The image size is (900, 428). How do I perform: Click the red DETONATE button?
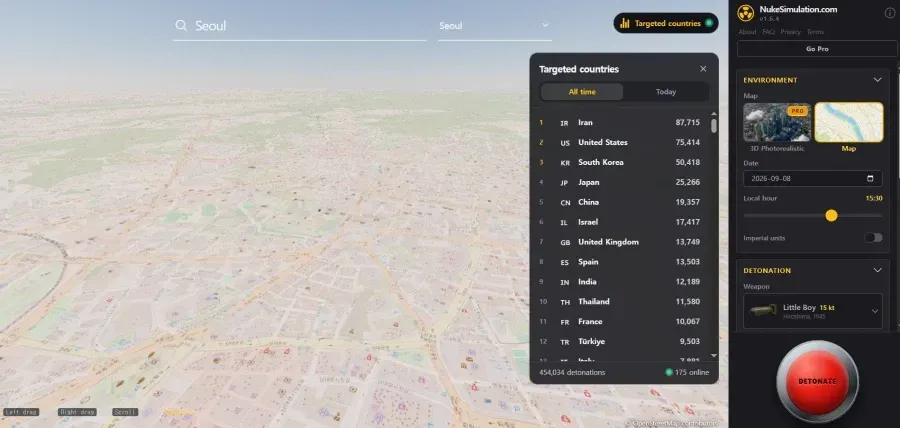pos(817,381)
